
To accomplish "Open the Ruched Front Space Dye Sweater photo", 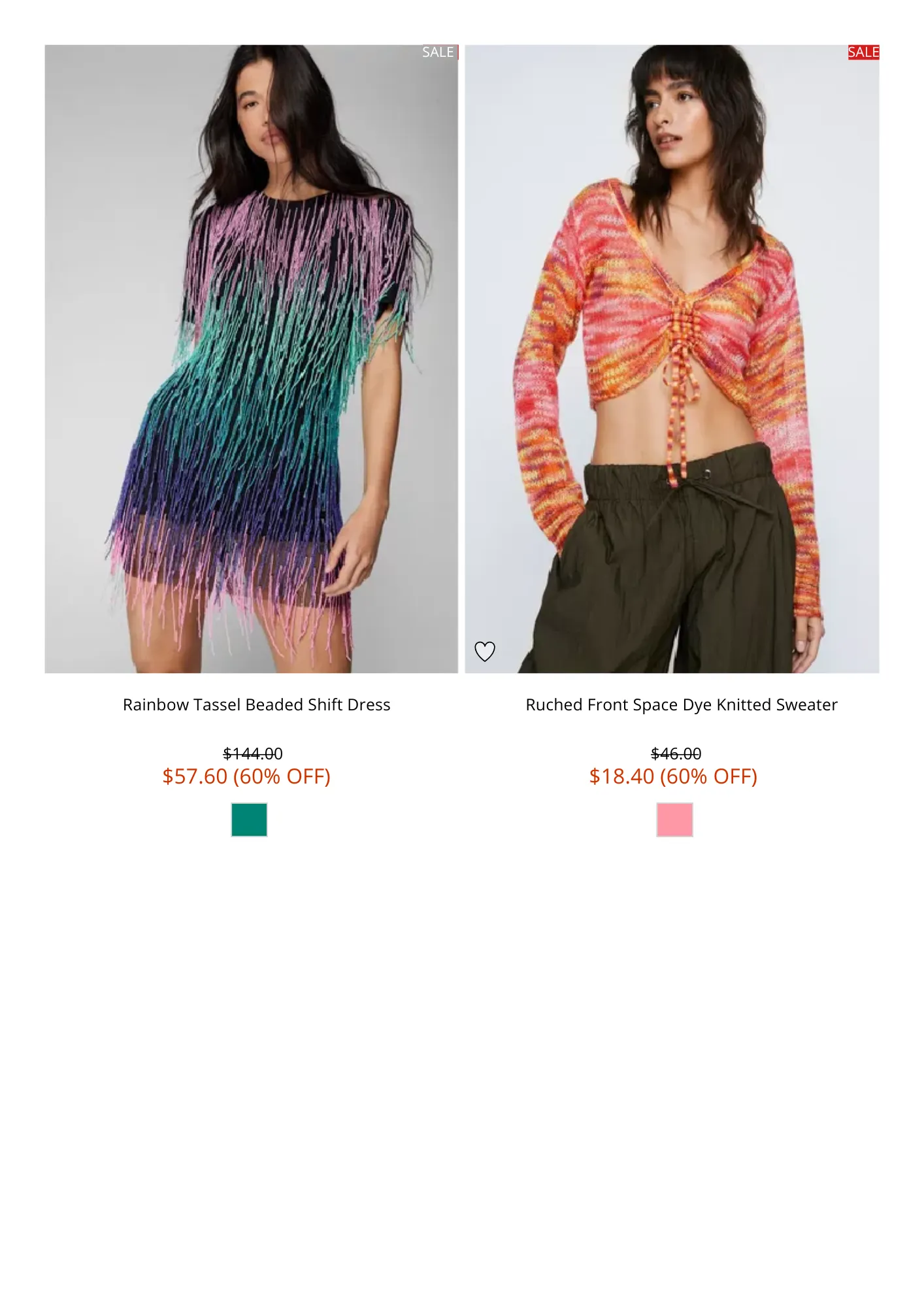I will point(672,359).
